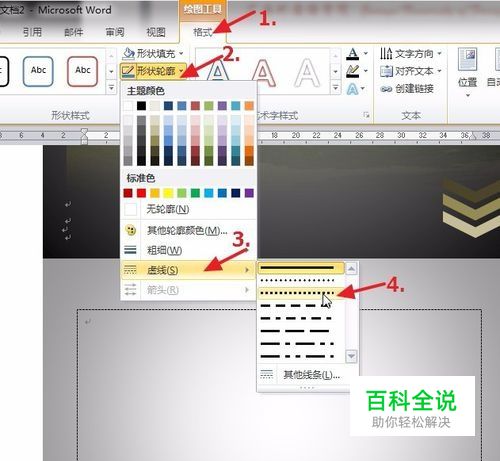Screen dimensions: 500x461
Task: Click the dash submenu scroll up arrow
Action: 351,268
